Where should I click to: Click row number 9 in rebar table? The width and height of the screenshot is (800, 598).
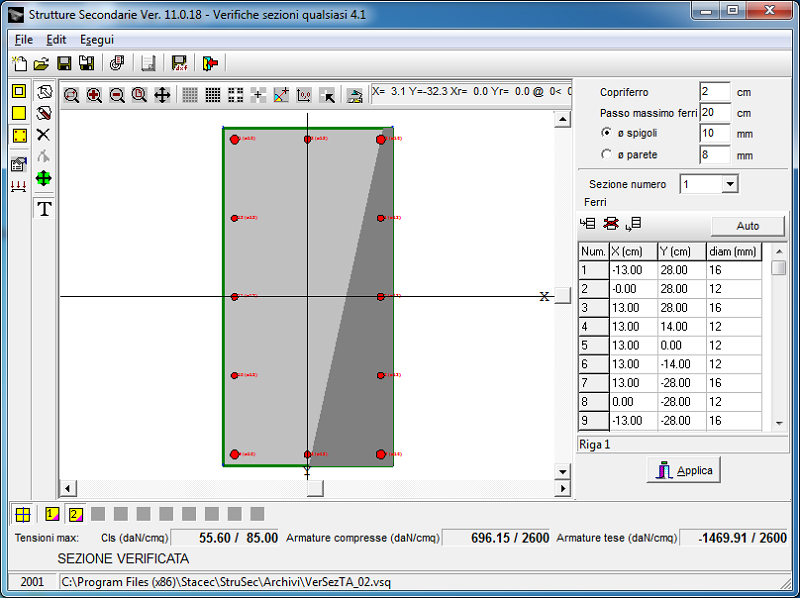click(x=593, y=420)
